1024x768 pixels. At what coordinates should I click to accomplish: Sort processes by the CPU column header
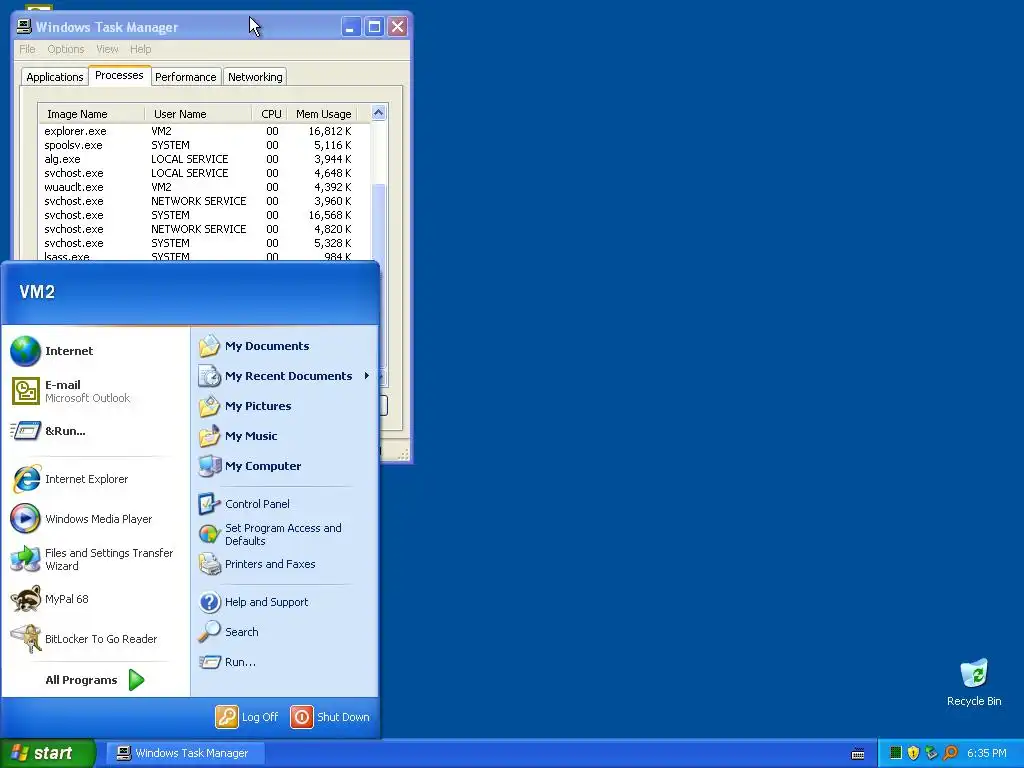(x=270, y=114)
